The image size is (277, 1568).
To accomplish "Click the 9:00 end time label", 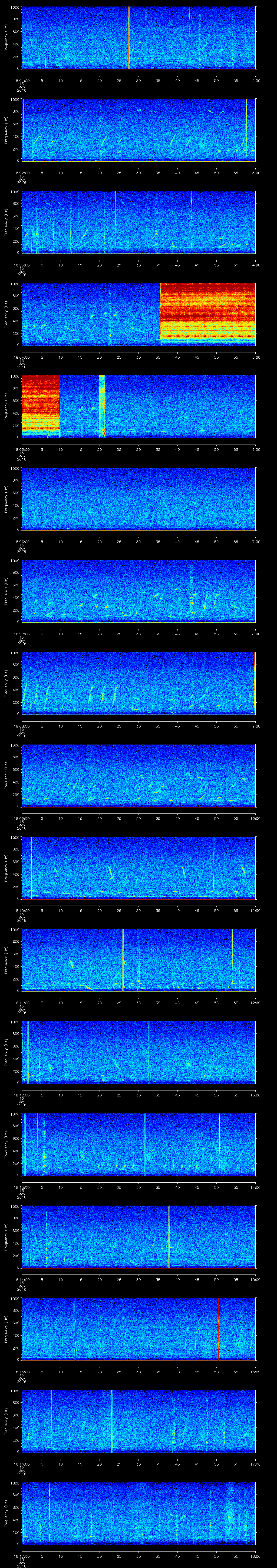I will (256, 726).
